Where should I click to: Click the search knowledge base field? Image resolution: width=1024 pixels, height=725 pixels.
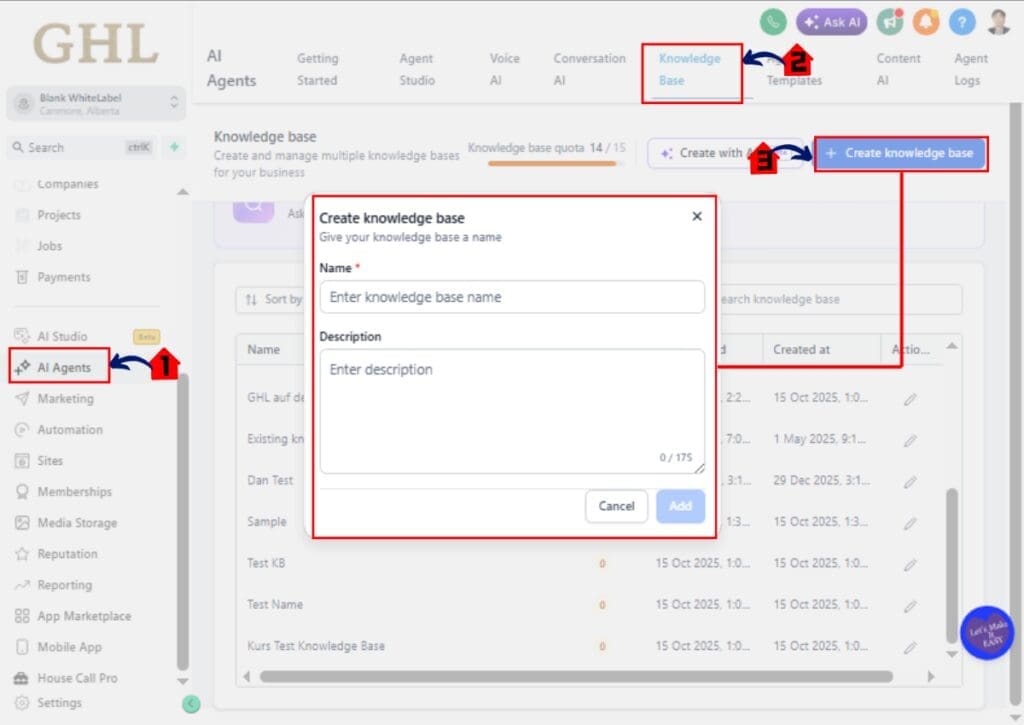tap(839, 299)
